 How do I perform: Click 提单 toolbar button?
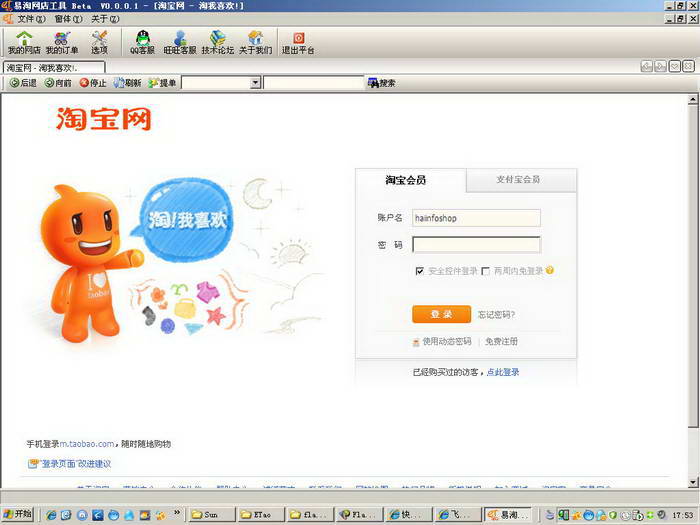pos(162,83)
